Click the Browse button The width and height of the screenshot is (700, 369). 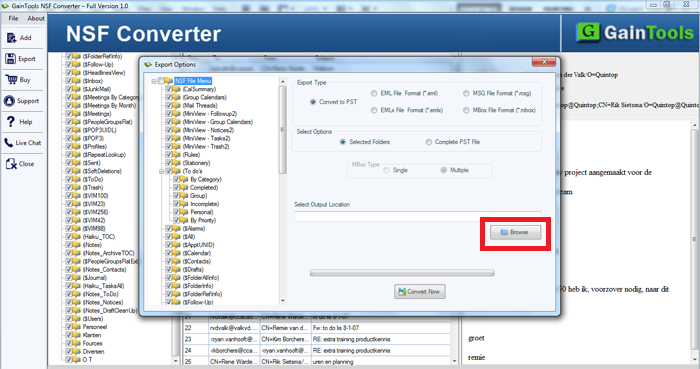(x=516, y=232)
